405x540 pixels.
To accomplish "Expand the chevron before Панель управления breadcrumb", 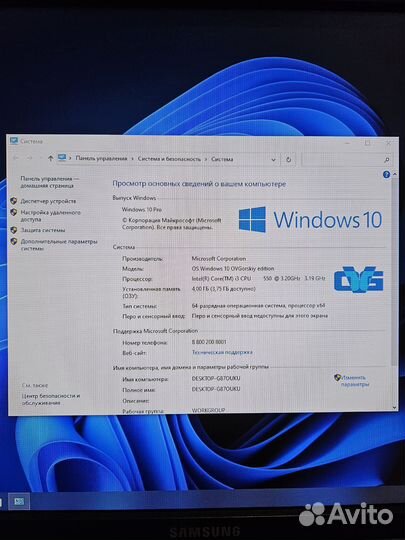I will (70, 158).
